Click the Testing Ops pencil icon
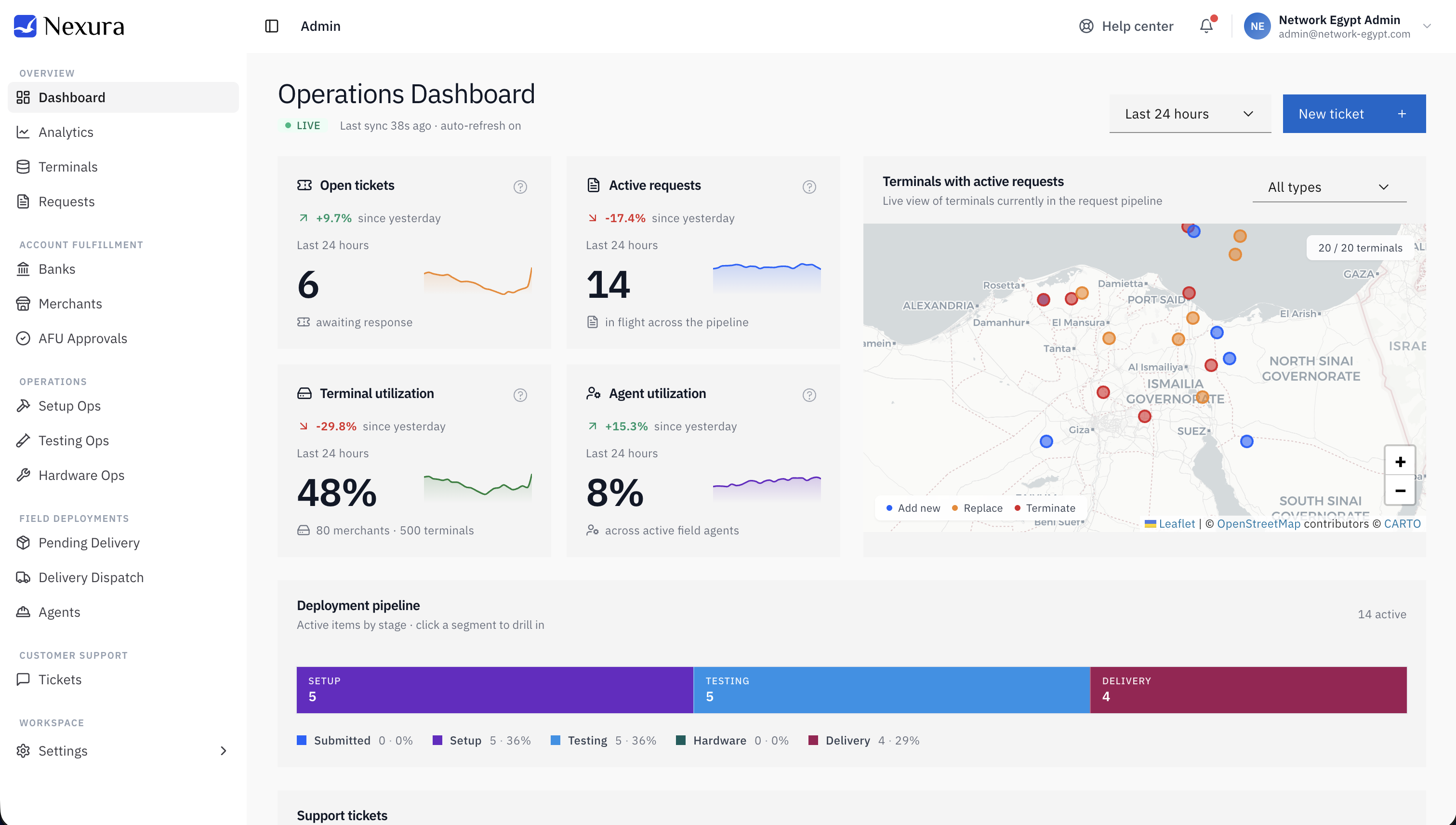This screenshot has width=1456, height=825. coord(23,440)
